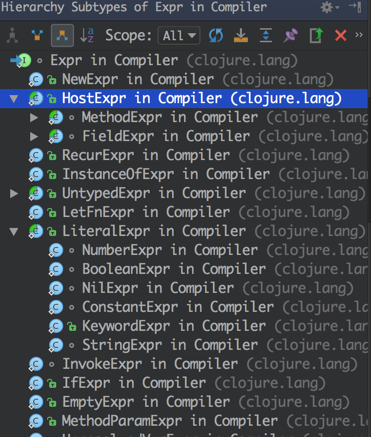Switch to supertypes hierarchy view

click(x=37, y=35)
